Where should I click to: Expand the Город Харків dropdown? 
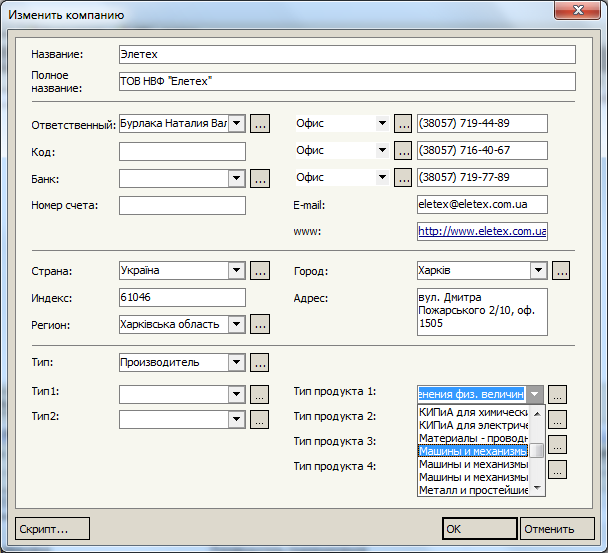538,271
